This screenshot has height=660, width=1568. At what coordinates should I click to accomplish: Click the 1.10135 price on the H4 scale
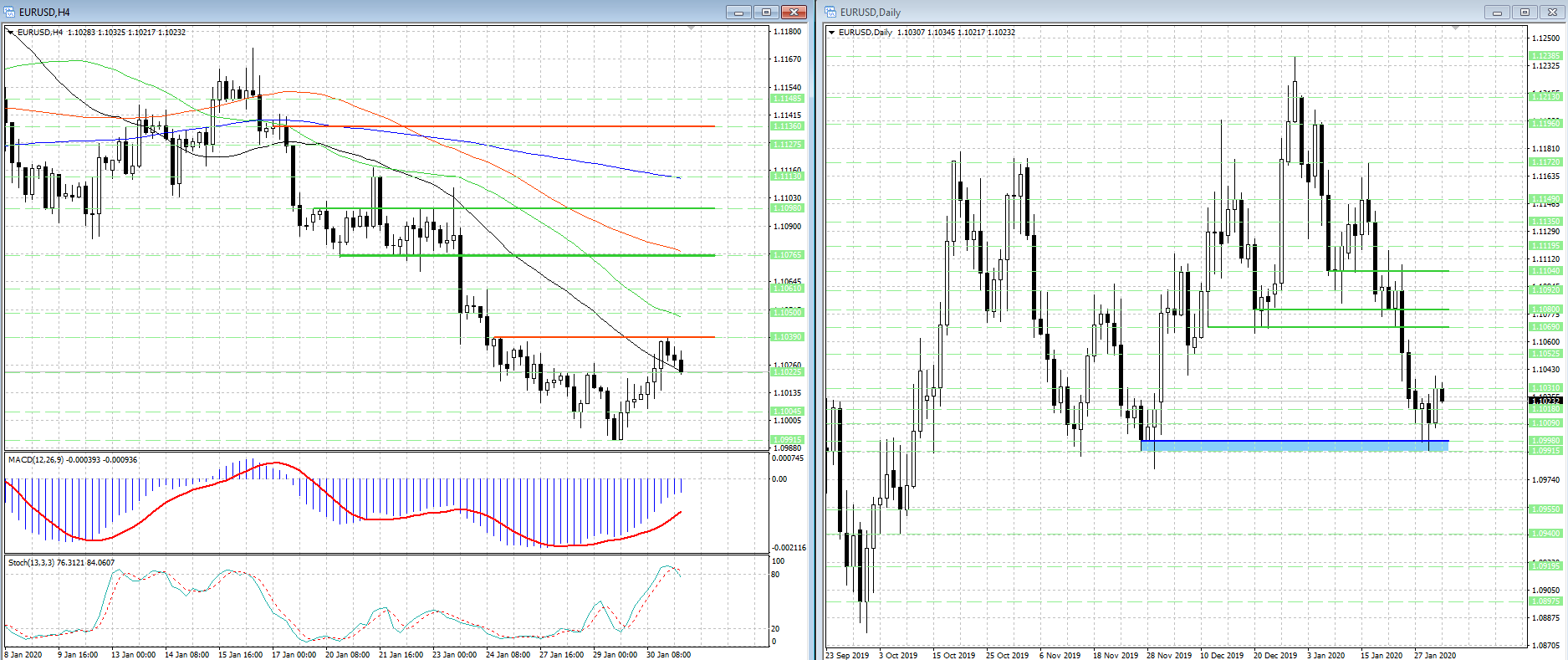pyautogui.click(x=787, y=393)
